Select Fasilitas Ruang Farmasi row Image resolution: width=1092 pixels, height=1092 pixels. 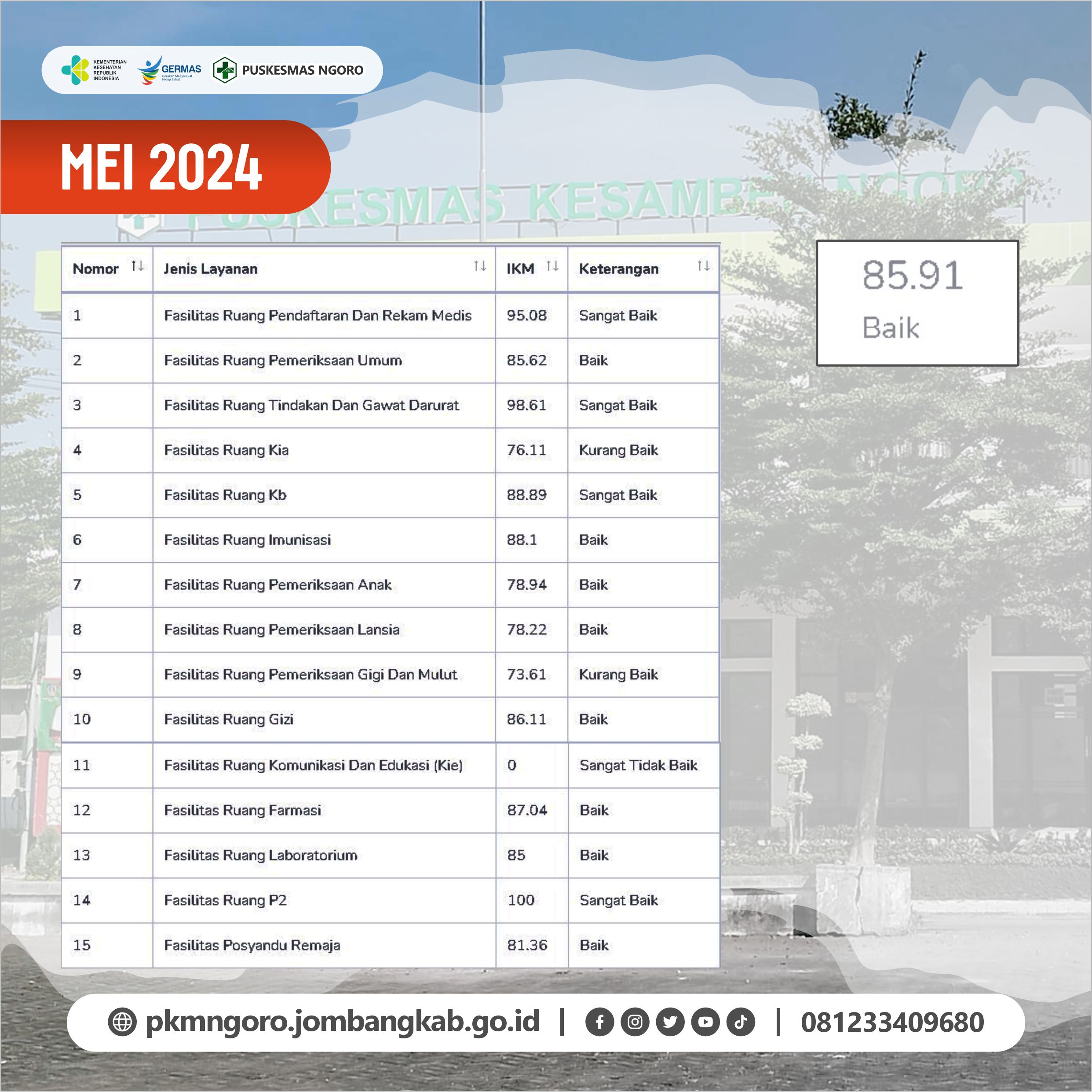tap(390, 811)
